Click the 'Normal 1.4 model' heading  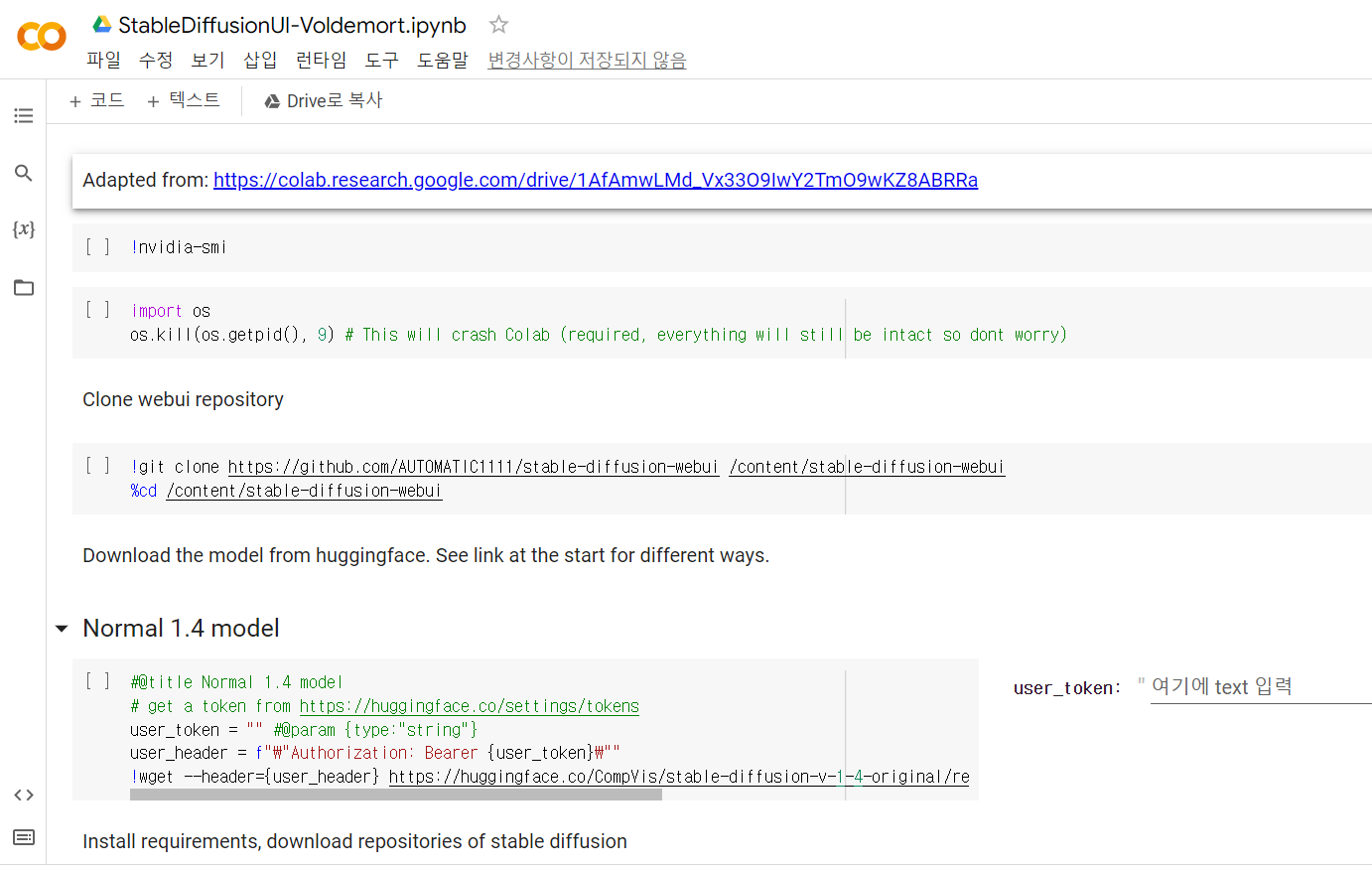(x=181, y=629)
